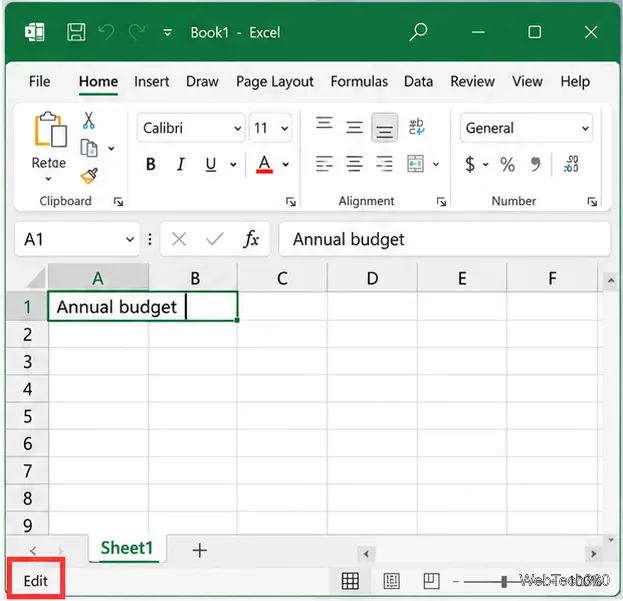Switch to Page Layout view icon
The width and height of the screenshot is (623, 601).
click(391, 582)
